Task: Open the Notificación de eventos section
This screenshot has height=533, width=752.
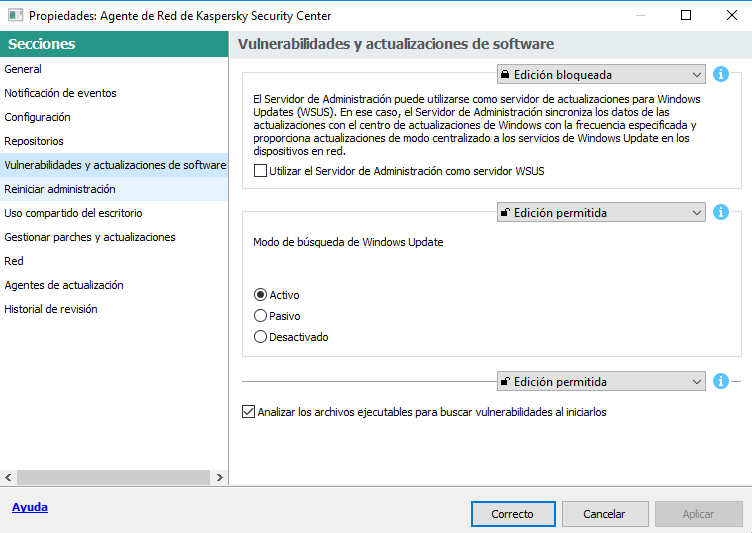Action: click(114, 93)
